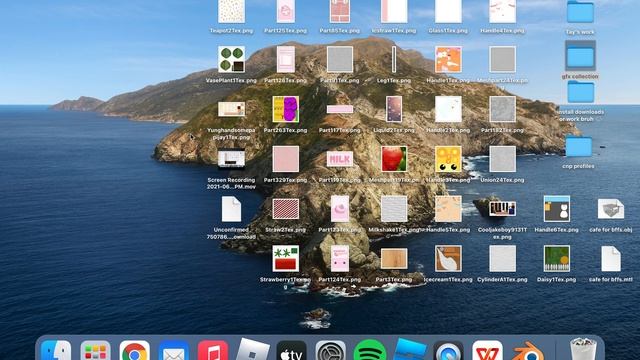640x360 pixels.
Task: Open the Mail app in the Dock
Action: tap(173, 350)
